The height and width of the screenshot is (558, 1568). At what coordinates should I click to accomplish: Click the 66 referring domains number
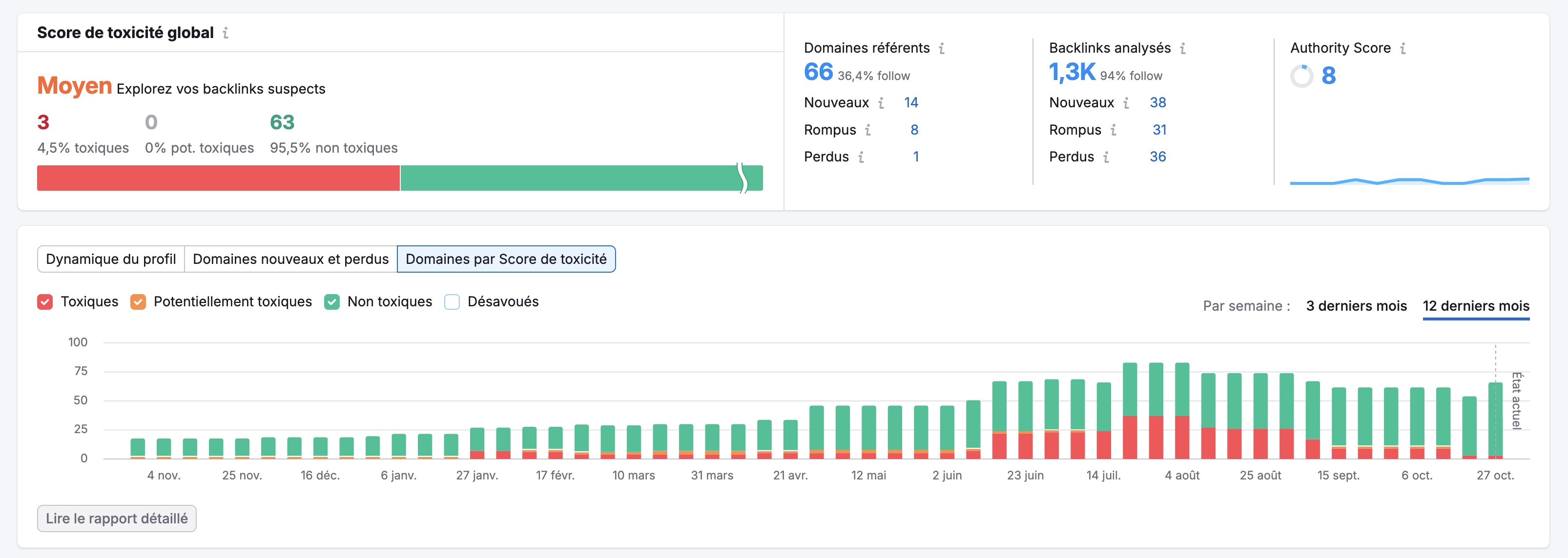point(818,72)
